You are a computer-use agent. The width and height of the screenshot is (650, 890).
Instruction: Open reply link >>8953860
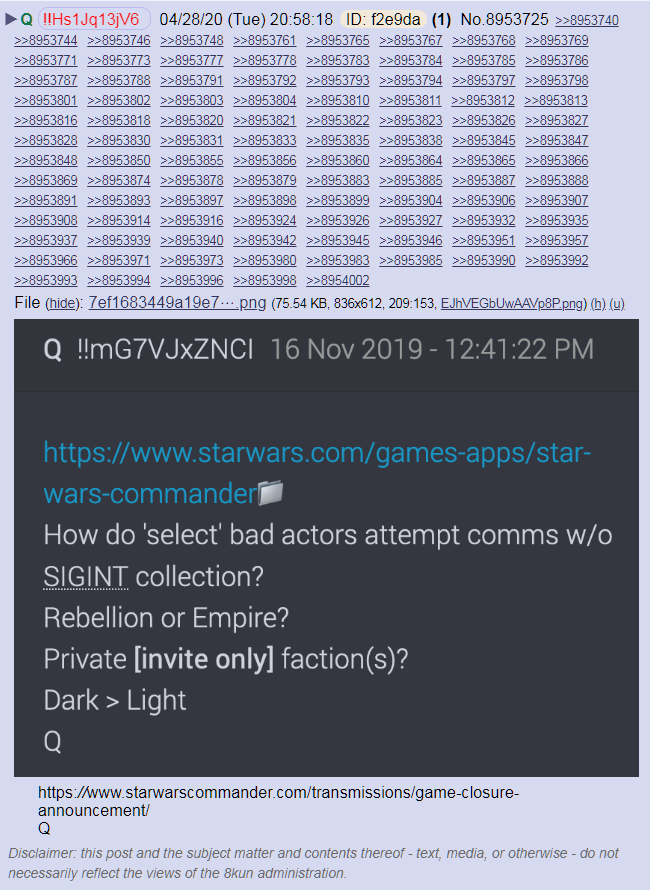tap(338, 161)
